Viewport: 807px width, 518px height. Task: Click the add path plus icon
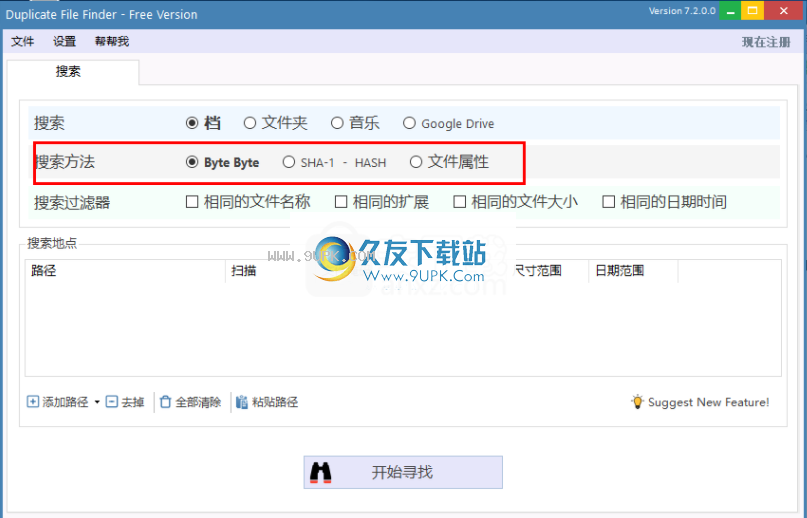pyautogui.click(x=32, y=402)
